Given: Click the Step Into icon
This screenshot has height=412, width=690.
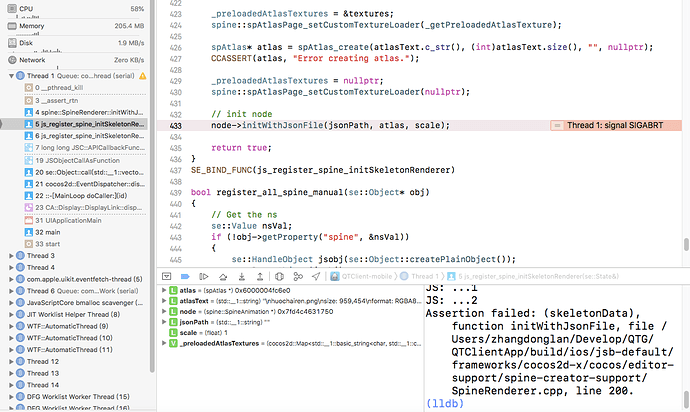Looking at the screenshot, I should 242,276.
